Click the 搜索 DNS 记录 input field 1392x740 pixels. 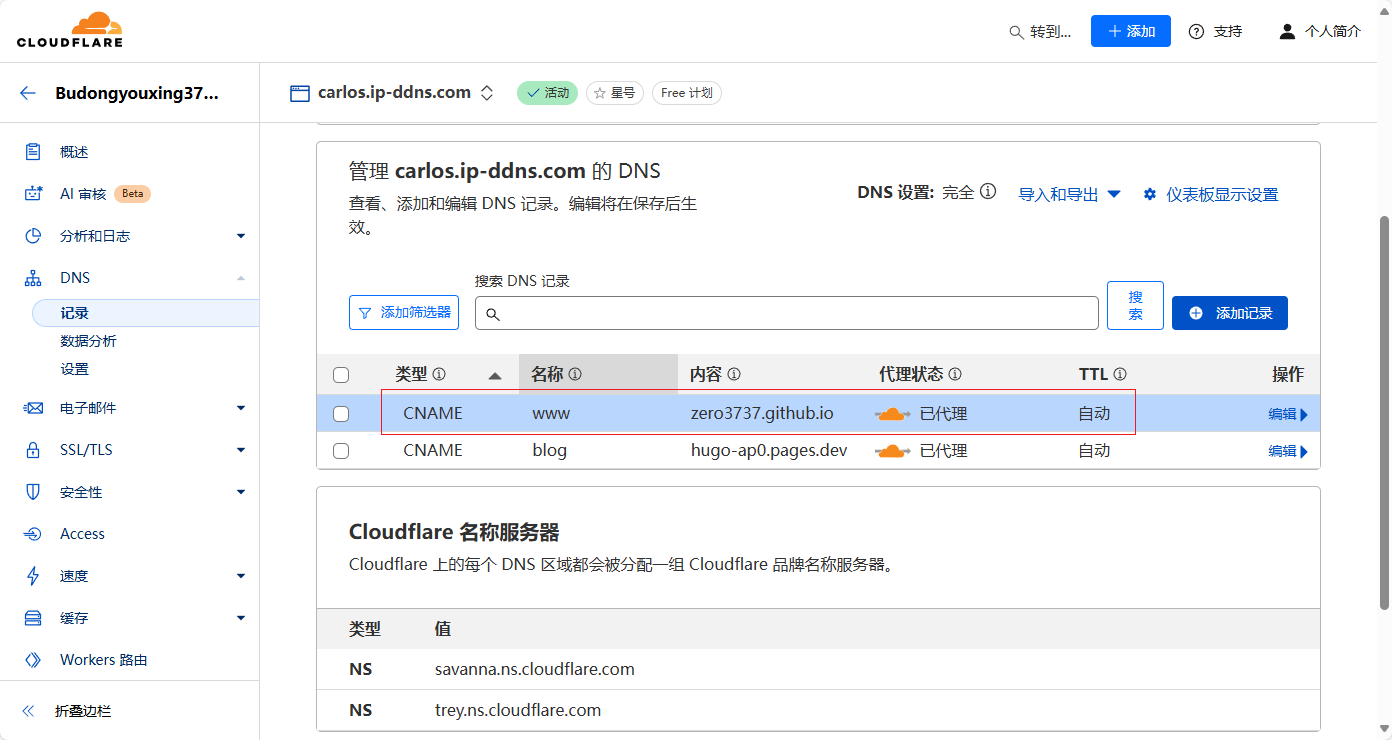(x=787, y=313)
